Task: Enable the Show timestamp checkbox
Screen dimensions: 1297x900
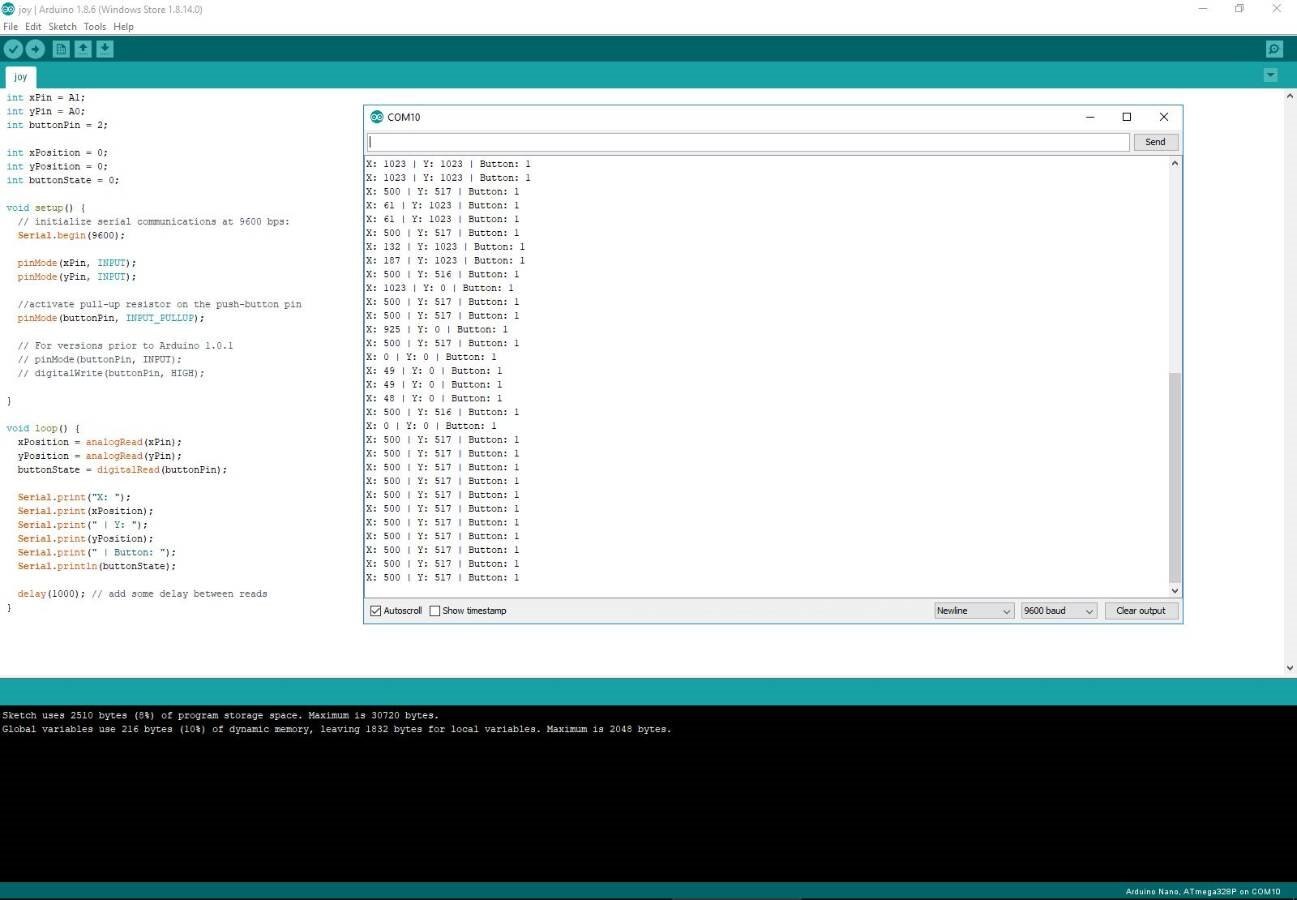Action: [x=435, y=611]
